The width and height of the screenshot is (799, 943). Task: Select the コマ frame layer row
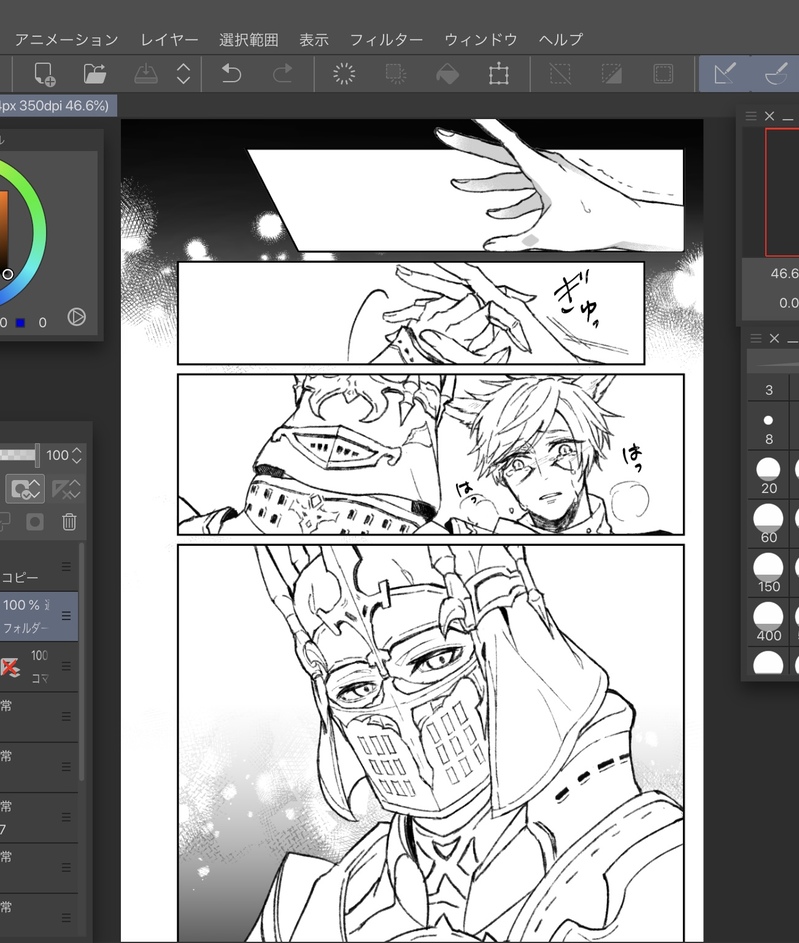38,666
